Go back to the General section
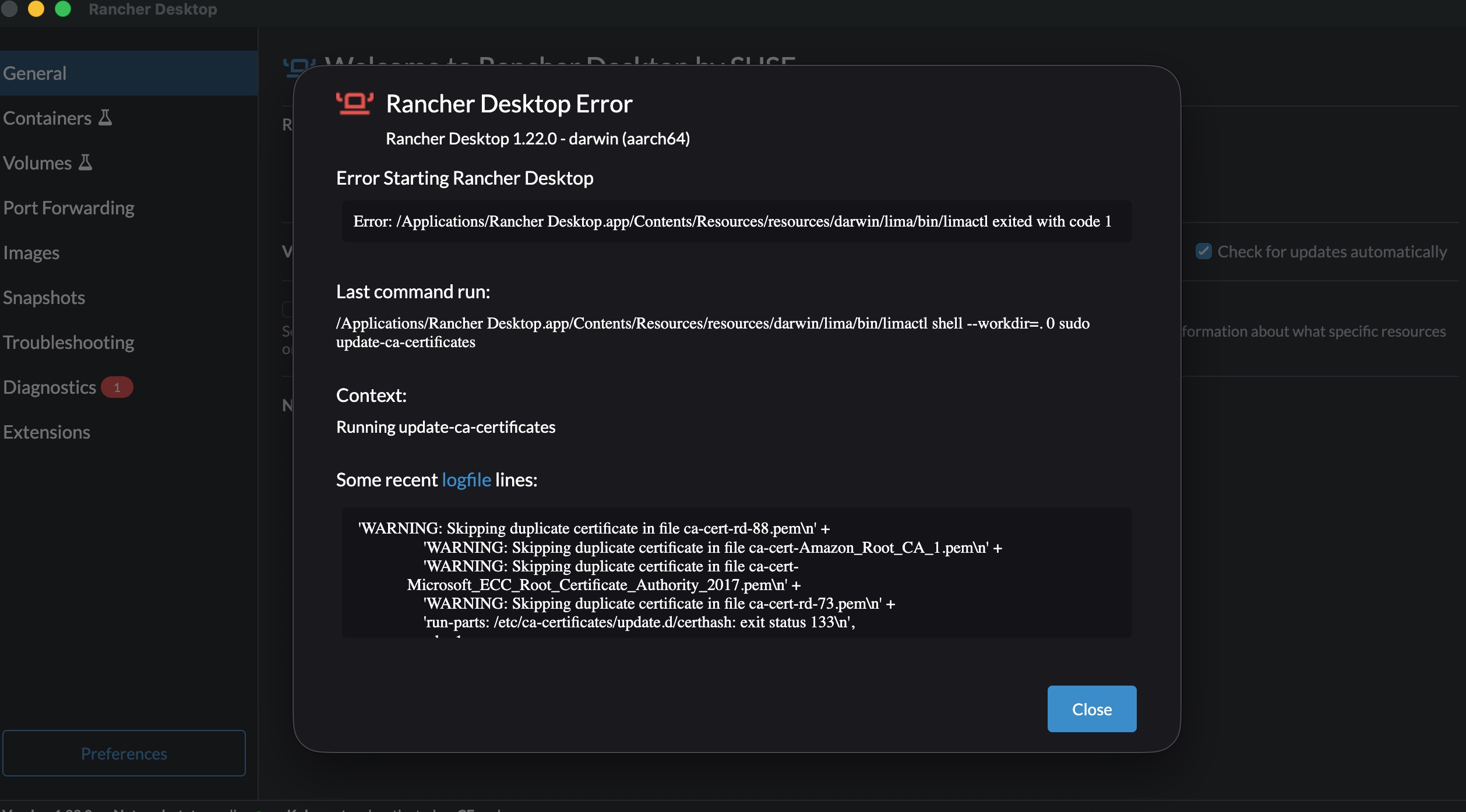The height and width of the screenshot is (812, 1466). coord(35,73)
